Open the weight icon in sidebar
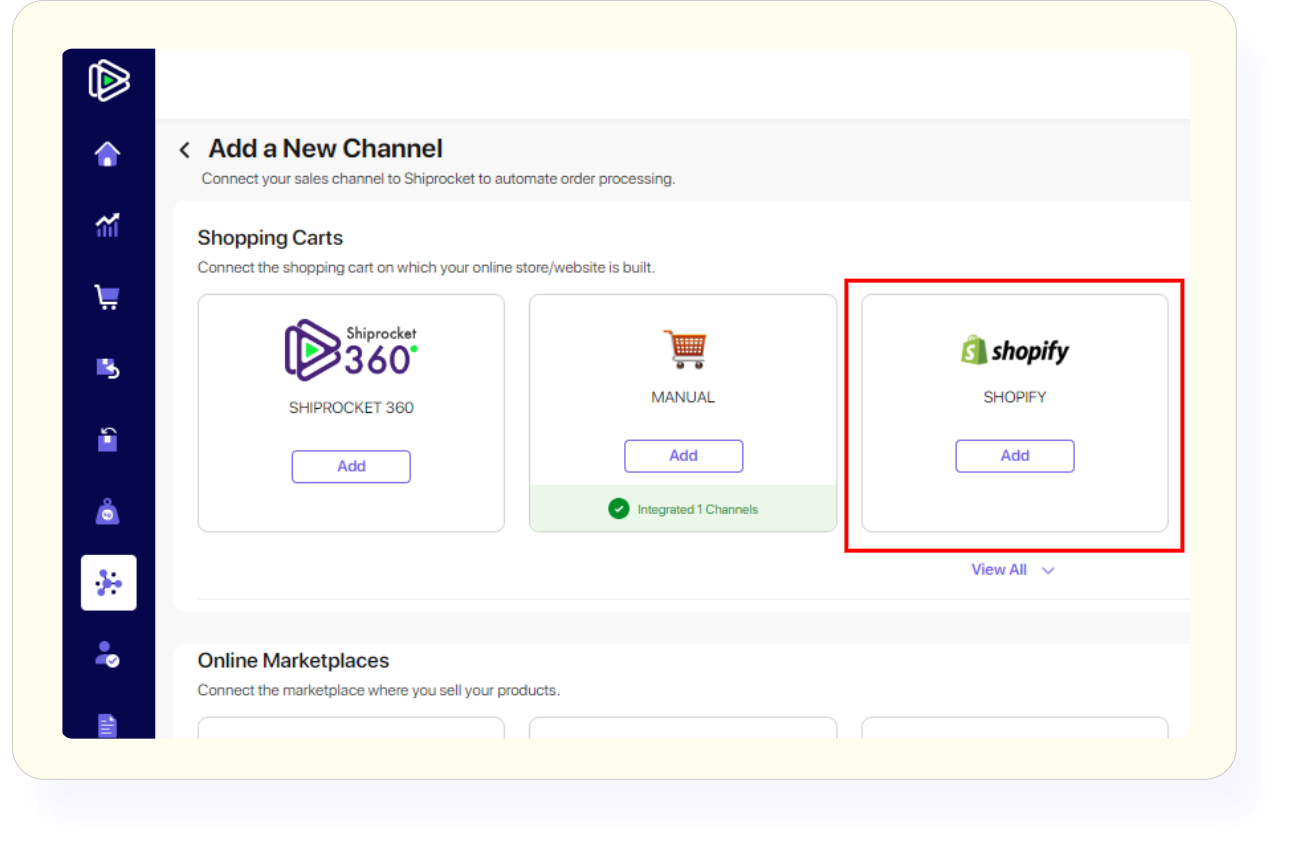Screen dimensions: 1297x856 (108, 512)
